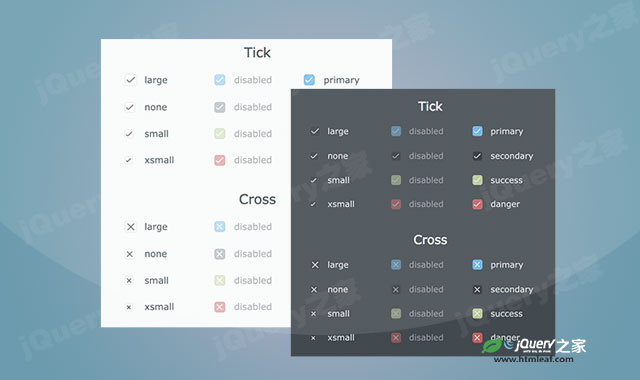Toggle the small cross checkbox in dark panel
The image size is (640, 380).
point(313,313)
